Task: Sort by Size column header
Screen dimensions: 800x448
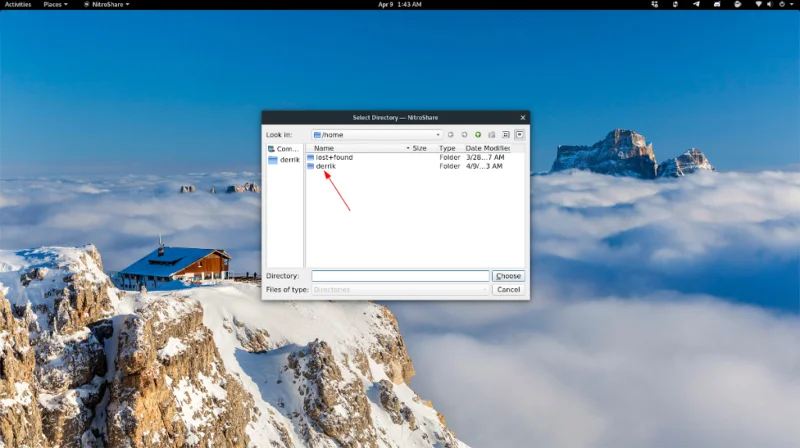Action: tap(419, 148)
